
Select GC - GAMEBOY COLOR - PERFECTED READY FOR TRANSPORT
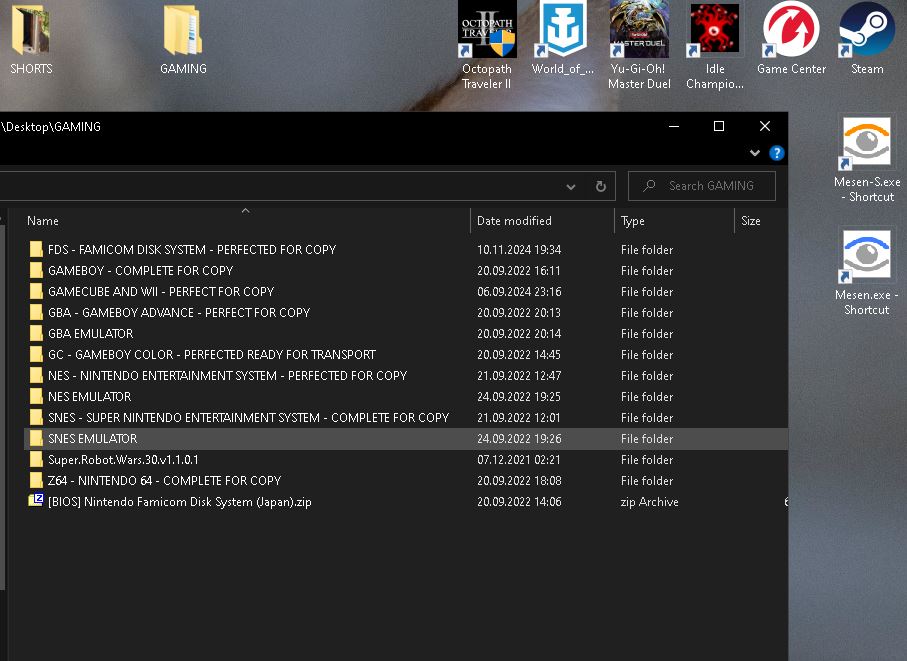[x=212, y=354]
